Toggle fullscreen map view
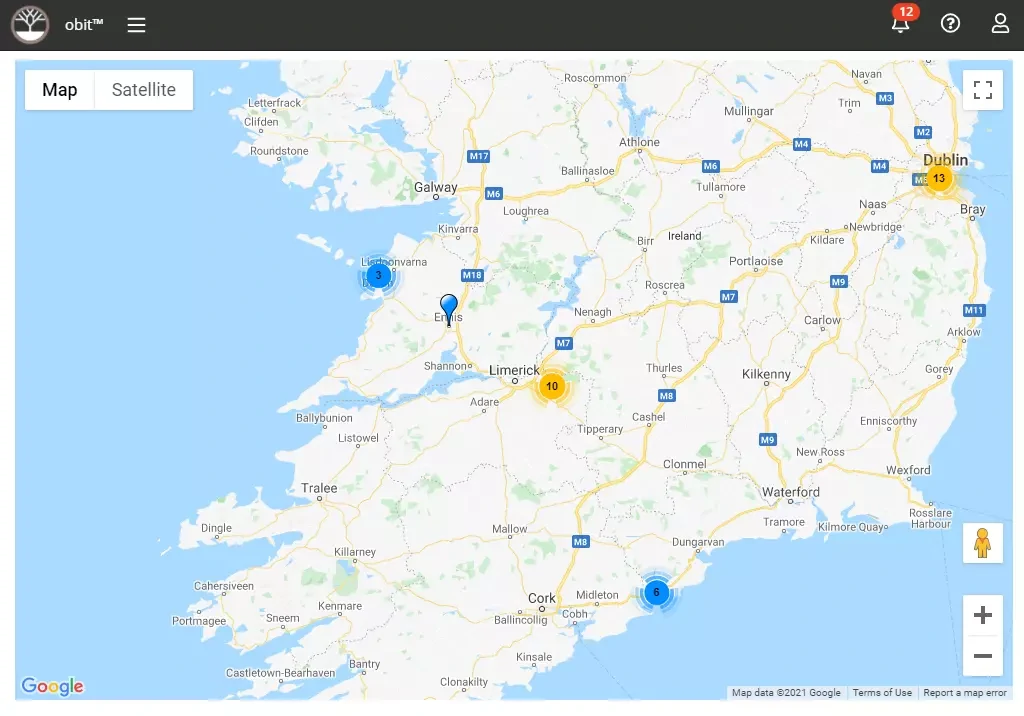The image size is (1024, 716). pos(982,90)
